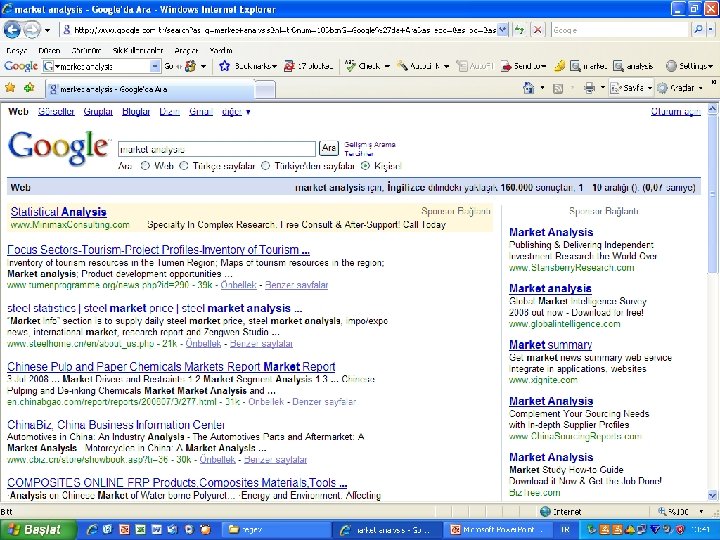This screenshot has height=540, width=720.
Task: Open the Dosya menu
Action: coord(17,51)
